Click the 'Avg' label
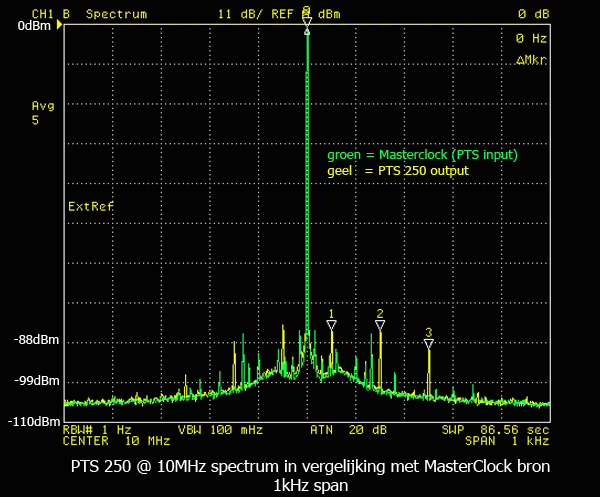This screenshot has height=497, width=600. [43, 106]
